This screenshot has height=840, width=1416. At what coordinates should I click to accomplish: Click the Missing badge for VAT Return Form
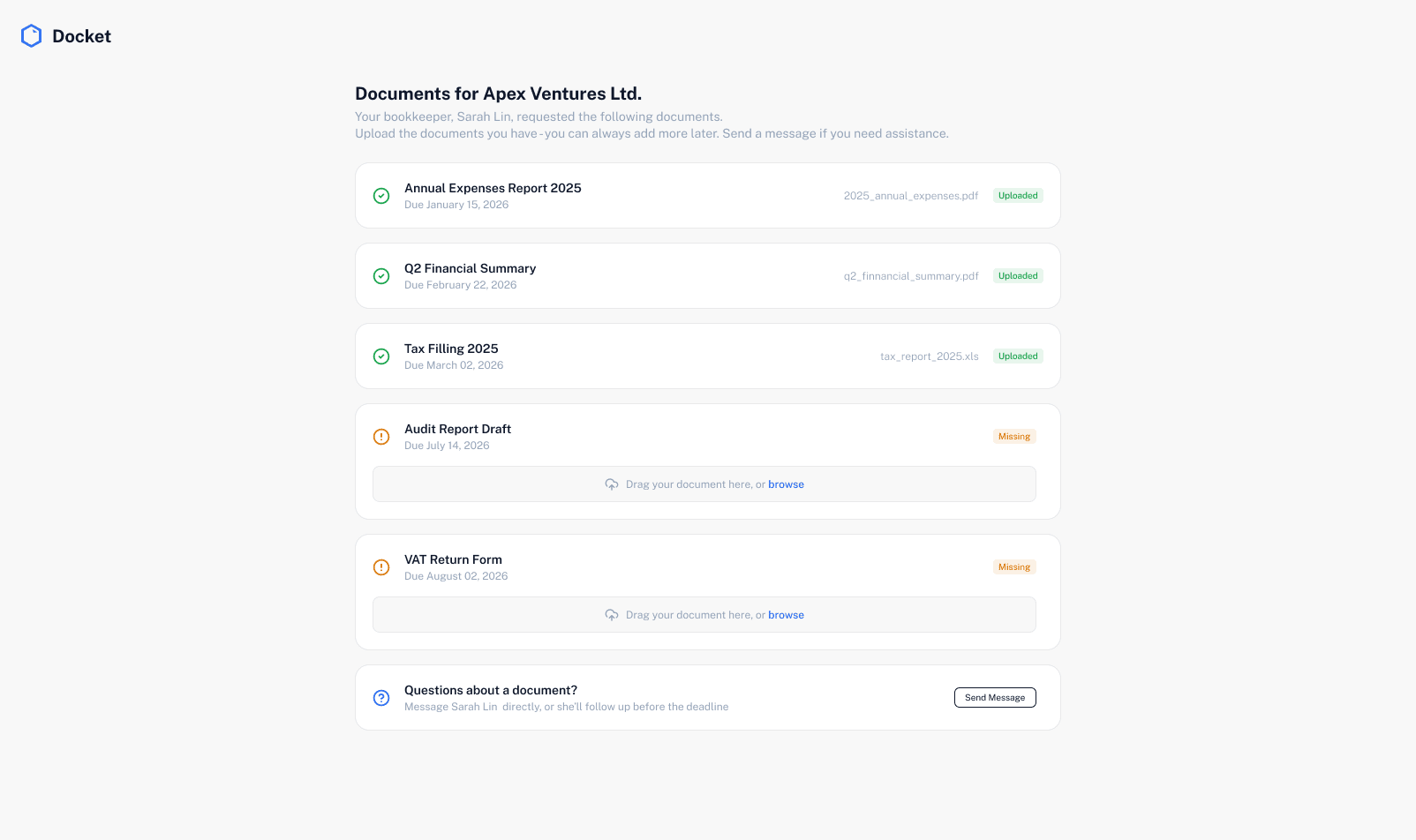(x=1014, y=567)
